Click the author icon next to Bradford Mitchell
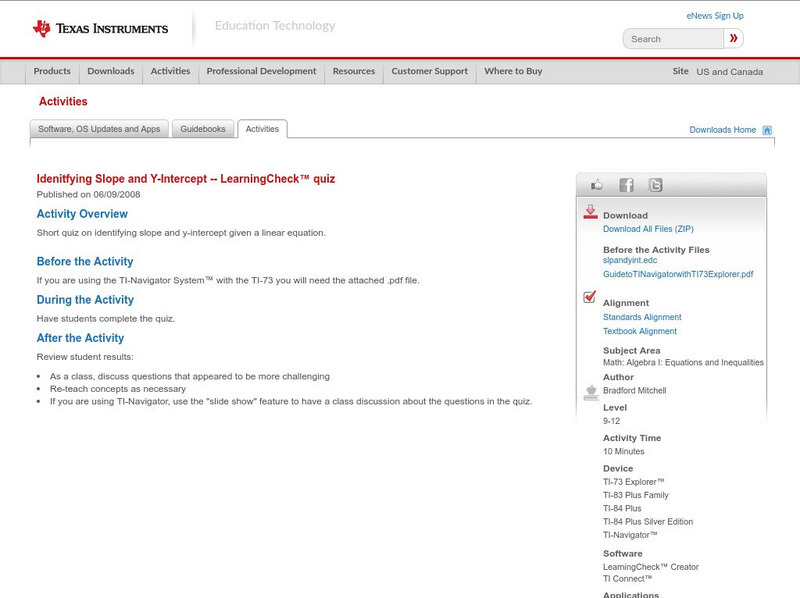 591,392
